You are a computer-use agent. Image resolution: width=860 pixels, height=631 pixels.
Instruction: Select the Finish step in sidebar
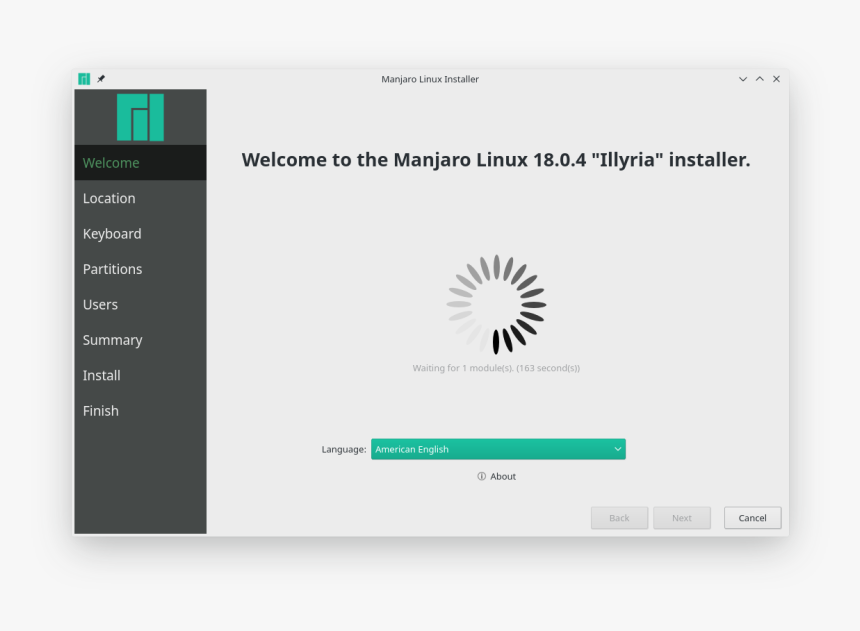[140, 411]
